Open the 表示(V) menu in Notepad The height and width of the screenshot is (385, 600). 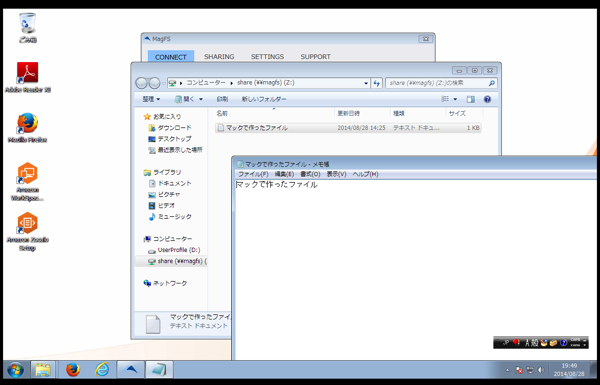click(x=336, y=174)
